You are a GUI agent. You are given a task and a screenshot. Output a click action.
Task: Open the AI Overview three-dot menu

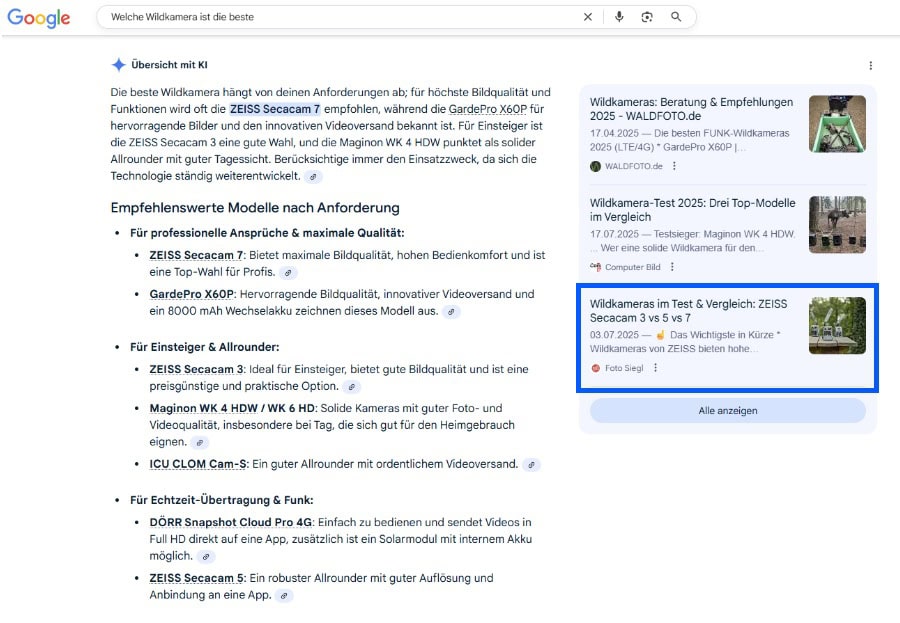coord(869,63)
